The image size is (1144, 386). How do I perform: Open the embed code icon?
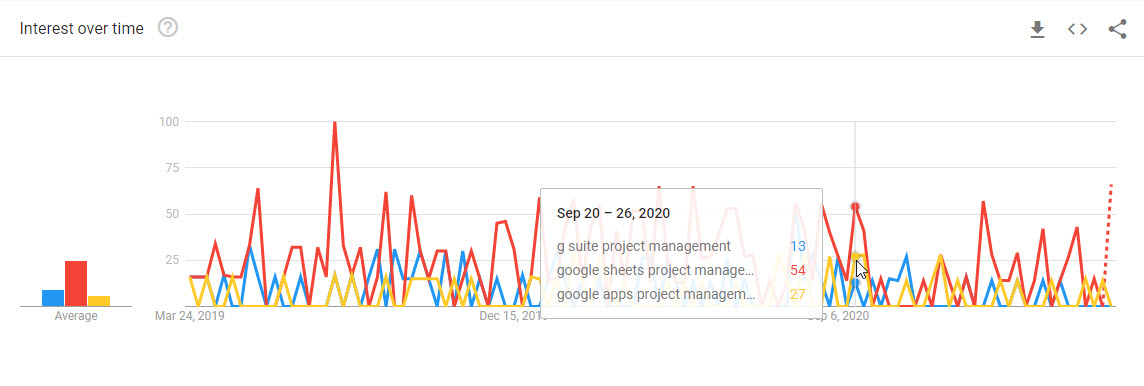[x=1077, y=29]
